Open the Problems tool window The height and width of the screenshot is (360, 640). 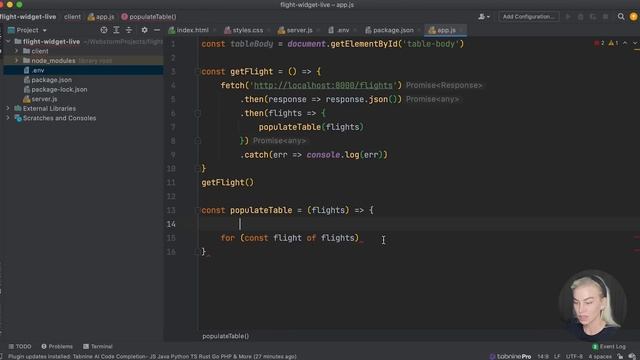(x=57, y=347)
